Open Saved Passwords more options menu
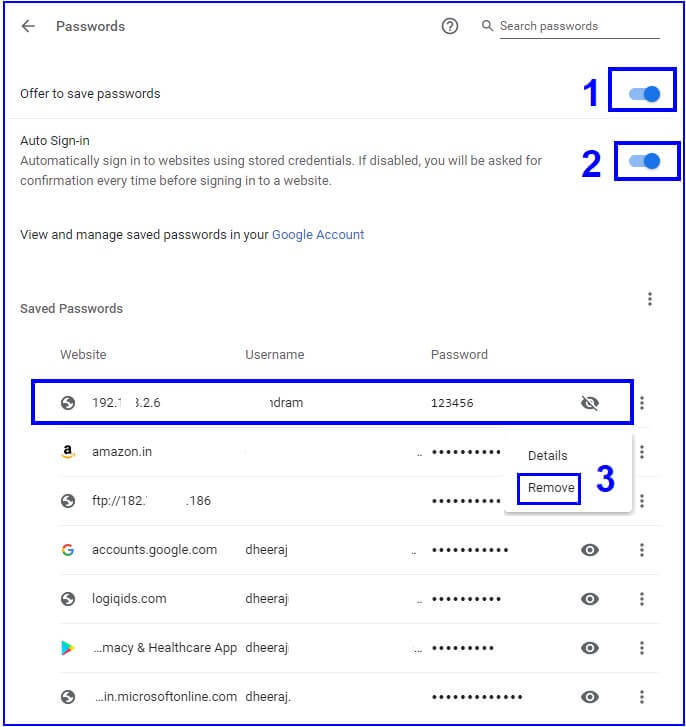The height and width of the screenshot is (727, 686). 649,299
